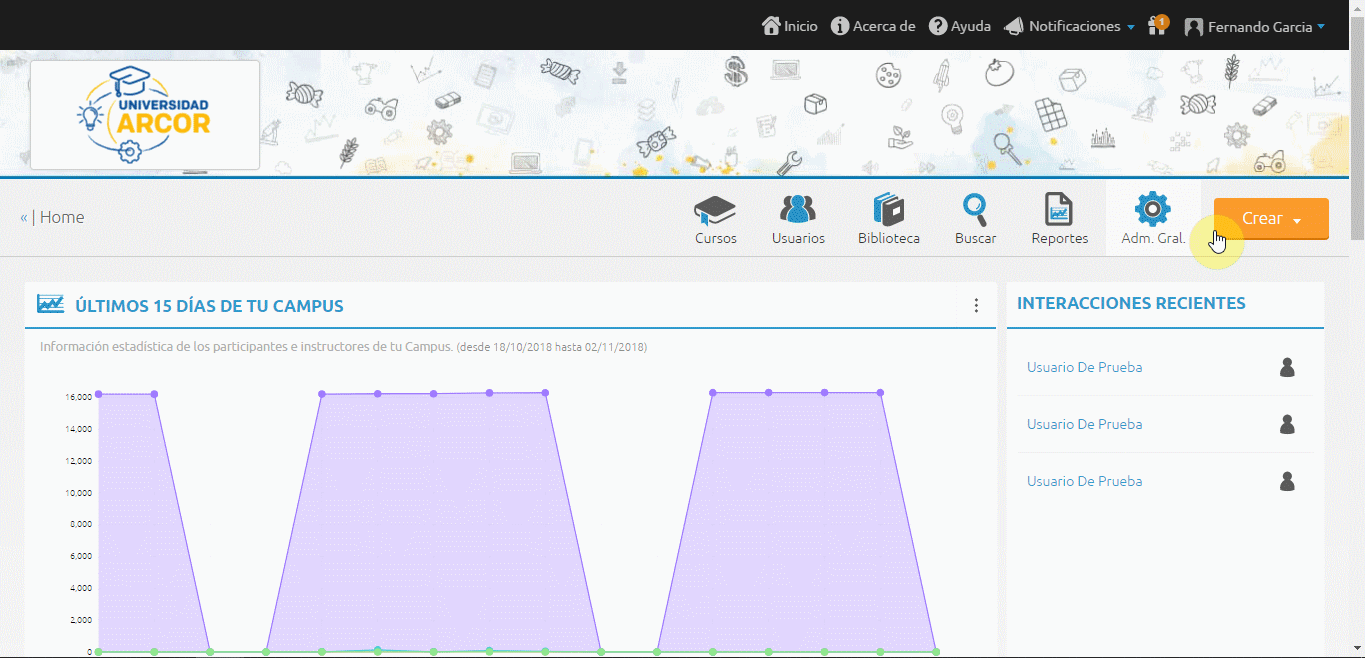Collapse sidebar with the « arrow
This screenshot has width=1365, height=658.
[24, 217]
